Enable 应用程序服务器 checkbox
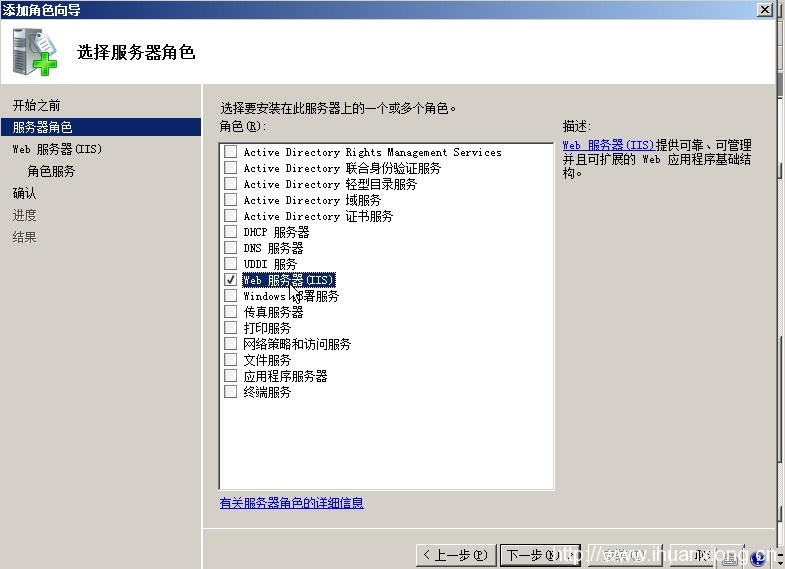The height and width of the screenshot is (569, 785). (x=230, y=376)
